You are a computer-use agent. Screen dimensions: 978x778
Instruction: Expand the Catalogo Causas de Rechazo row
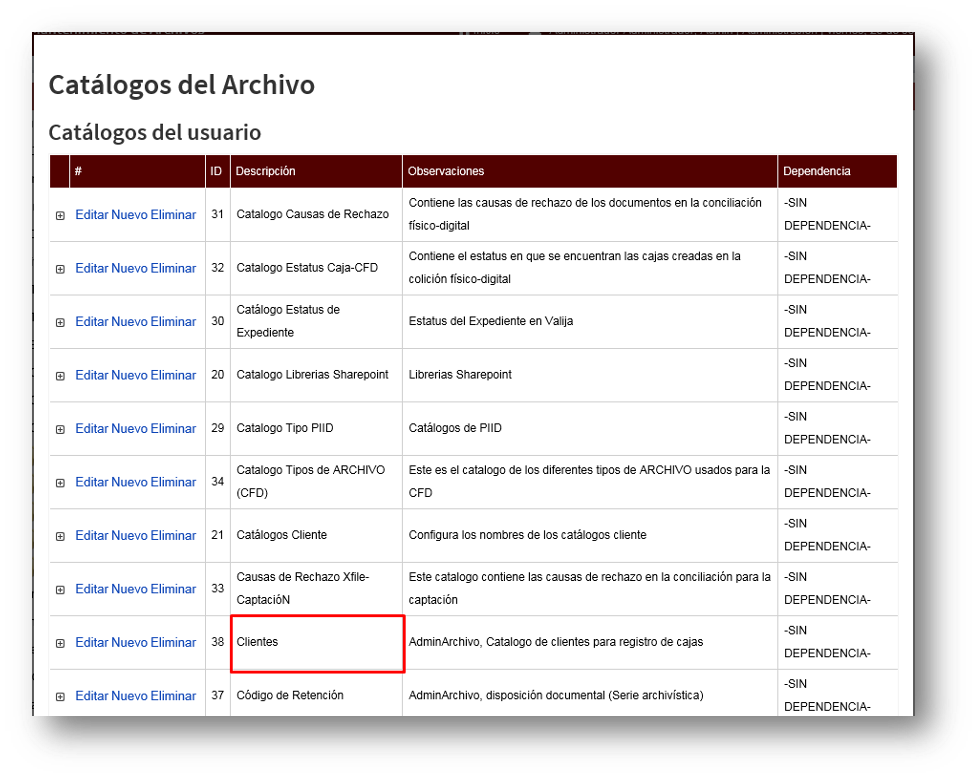tap(60, 215)
